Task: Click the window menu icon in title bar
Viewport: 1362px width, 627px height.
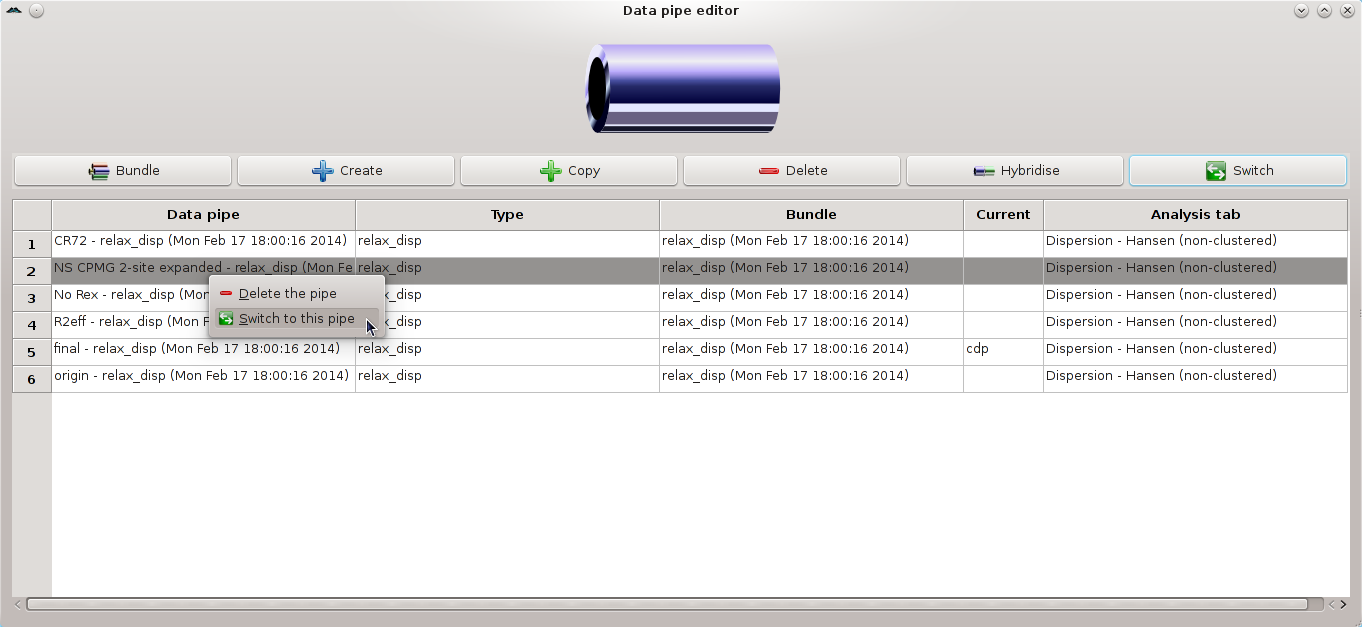Action: click(x=14, y=10)
